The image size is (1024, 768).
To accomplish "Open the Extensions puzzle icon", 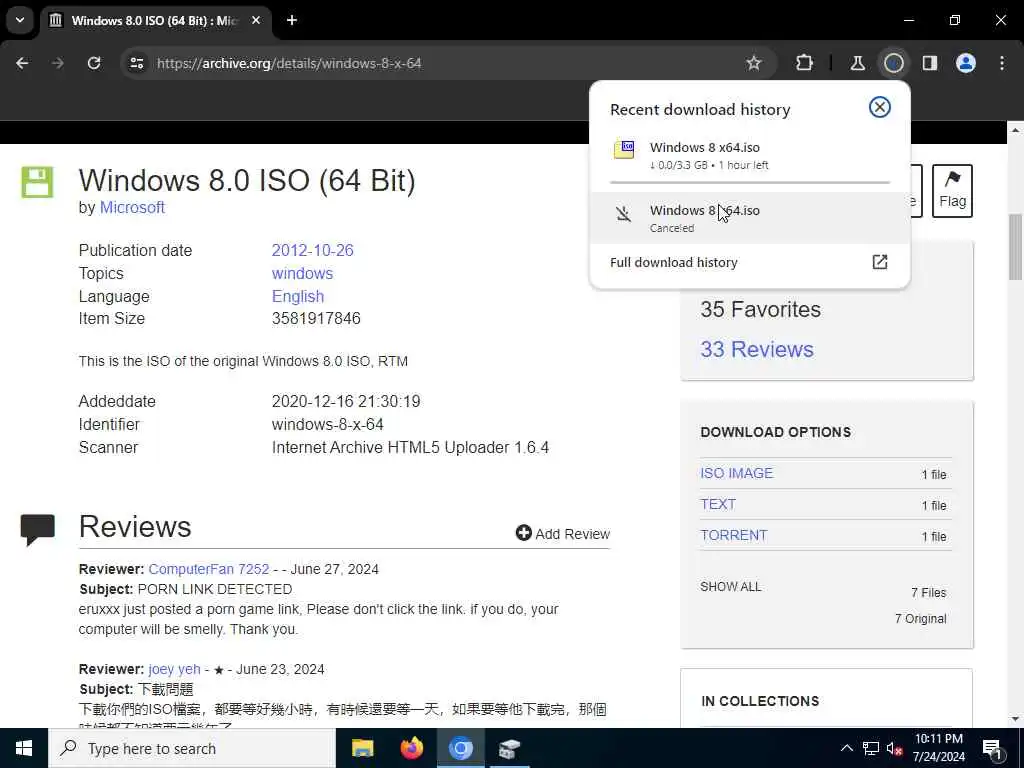I will tap(805, 63).
